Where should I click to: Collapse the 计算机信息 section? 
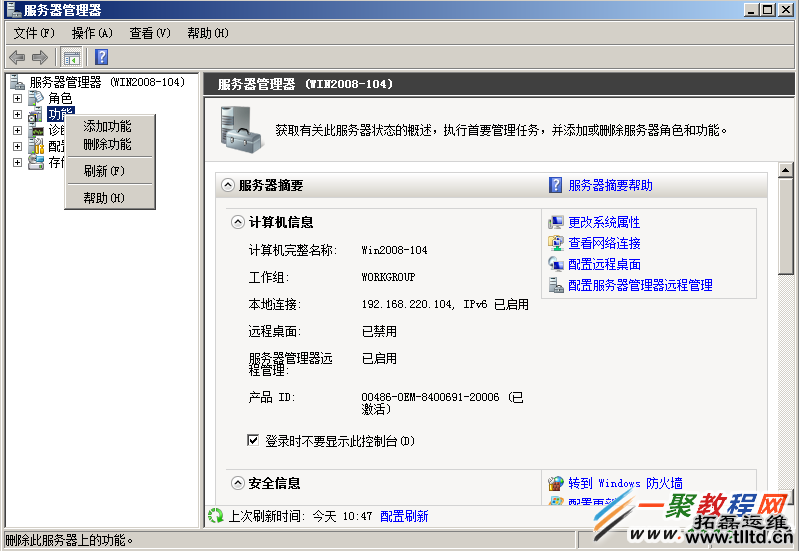point(237,222)
